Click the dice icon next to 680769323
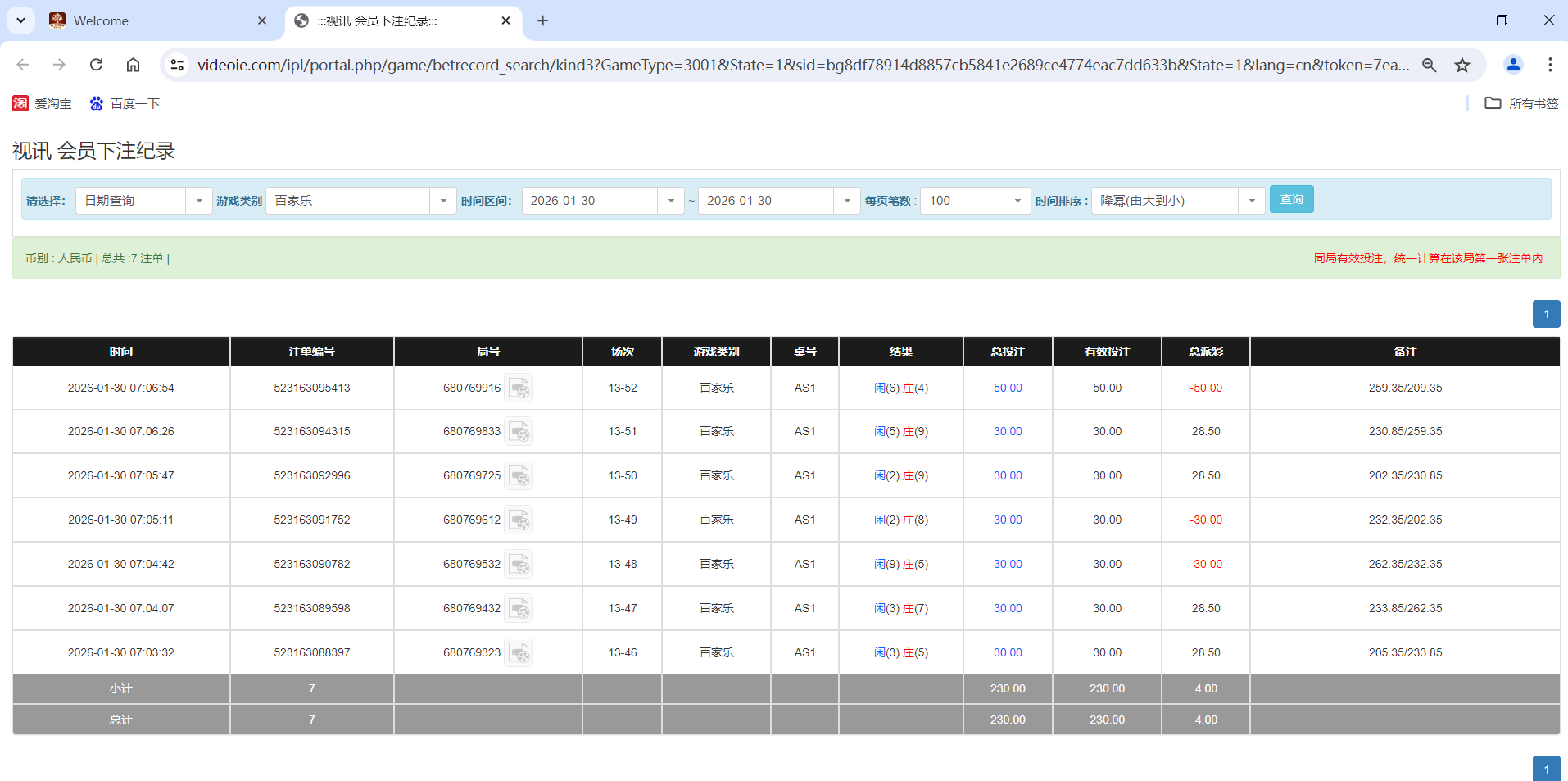1568x781 pixels. tap(519, 652)
